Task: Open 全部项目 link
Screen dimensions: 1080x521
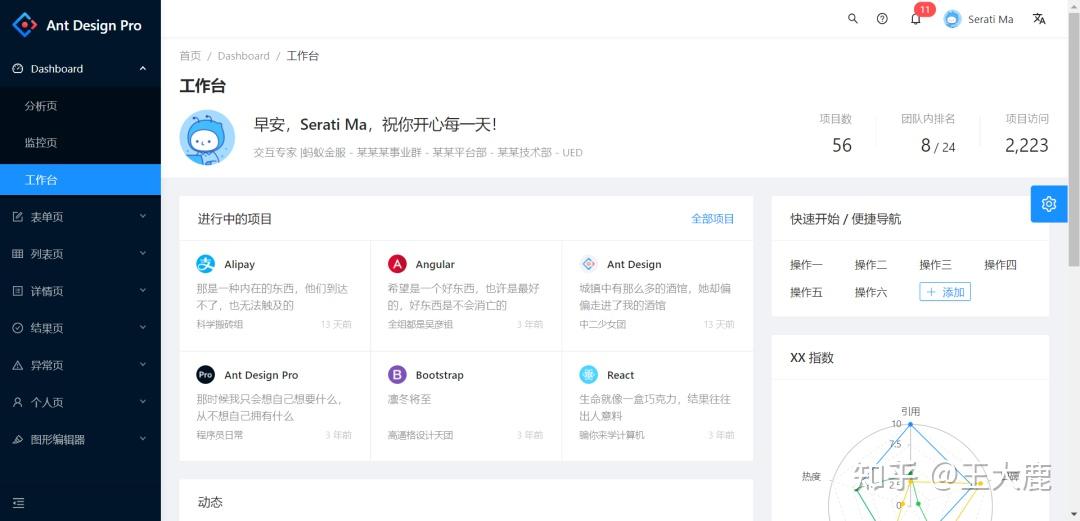Action: (x=712, y=219)
